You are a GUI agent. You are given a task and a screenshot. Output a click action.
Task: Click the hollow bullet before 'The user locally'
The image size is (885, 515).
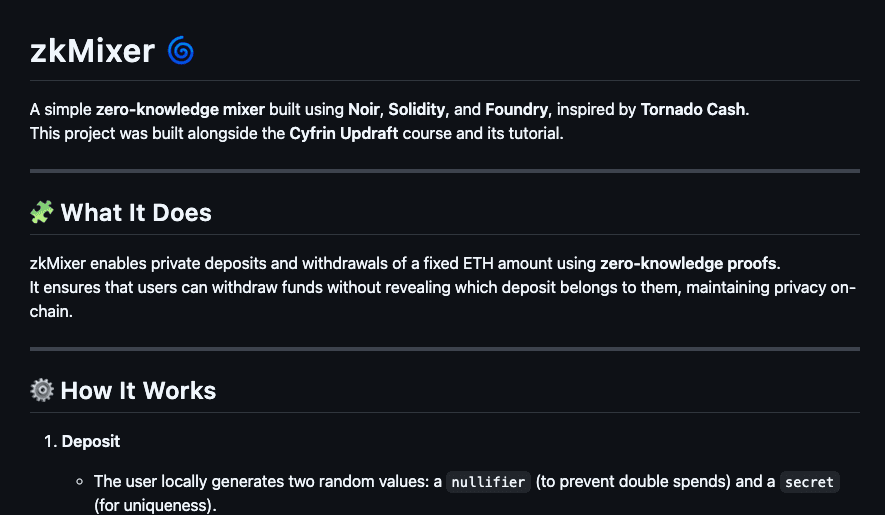(79, 482)
